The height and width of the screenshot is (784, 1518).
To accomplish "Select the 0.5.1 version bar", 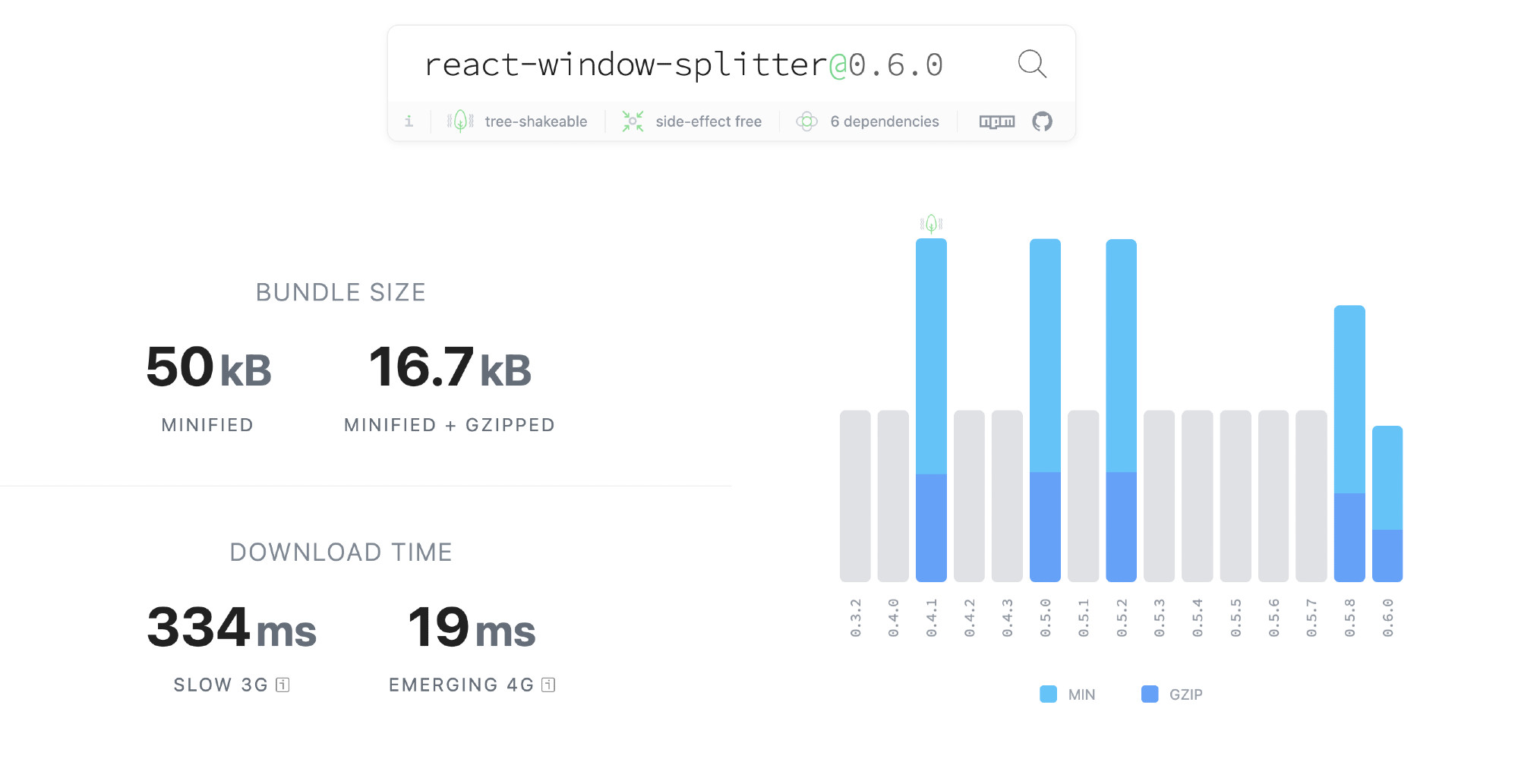I will click(x=1083, y=496).
